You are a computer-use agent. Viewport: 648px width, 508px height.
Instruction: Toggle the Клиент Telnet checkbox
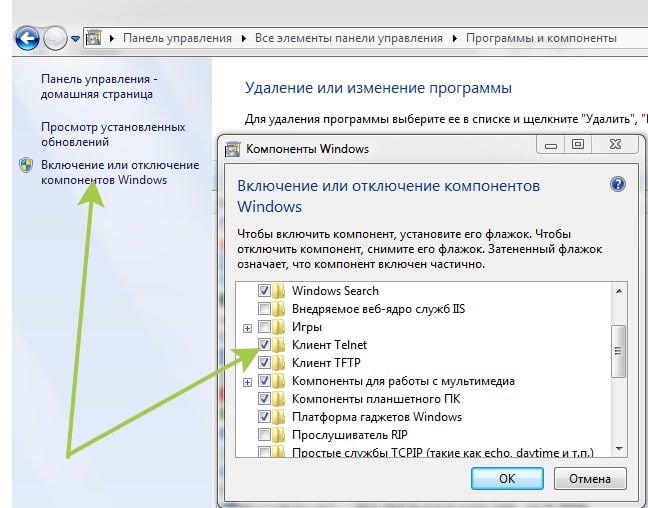(x=264, y=344)
